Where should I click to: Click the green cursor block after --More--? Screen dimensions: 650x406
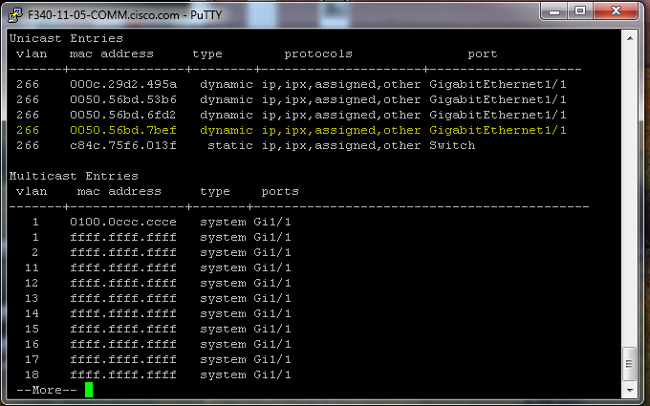[x=89, y=389]
